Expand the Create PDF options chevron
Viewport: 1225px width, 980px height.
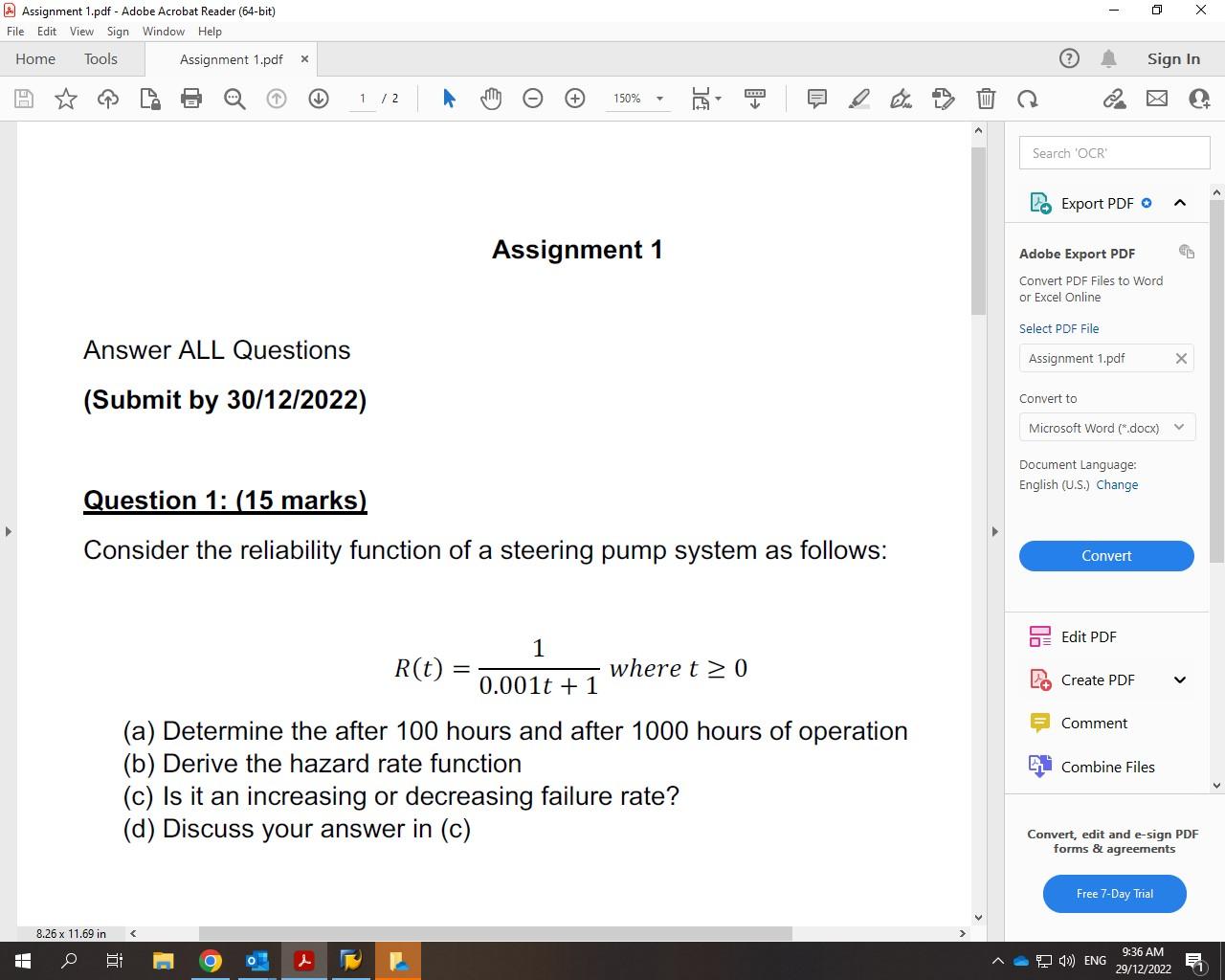[x=1179, y=679]
